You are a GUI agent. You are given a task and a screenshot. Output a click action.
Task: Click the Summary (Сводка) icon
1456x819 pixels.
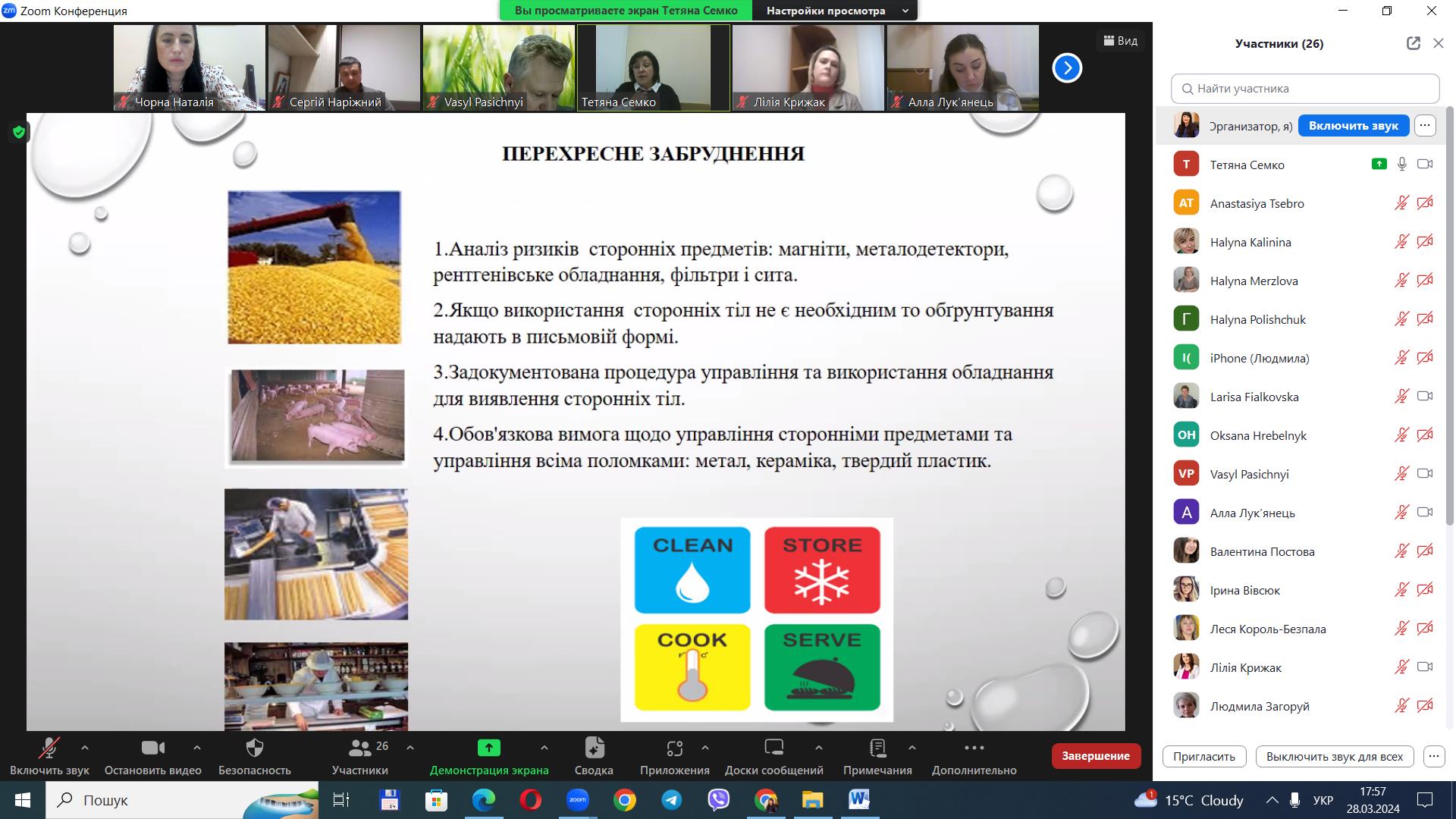[594, 748]
